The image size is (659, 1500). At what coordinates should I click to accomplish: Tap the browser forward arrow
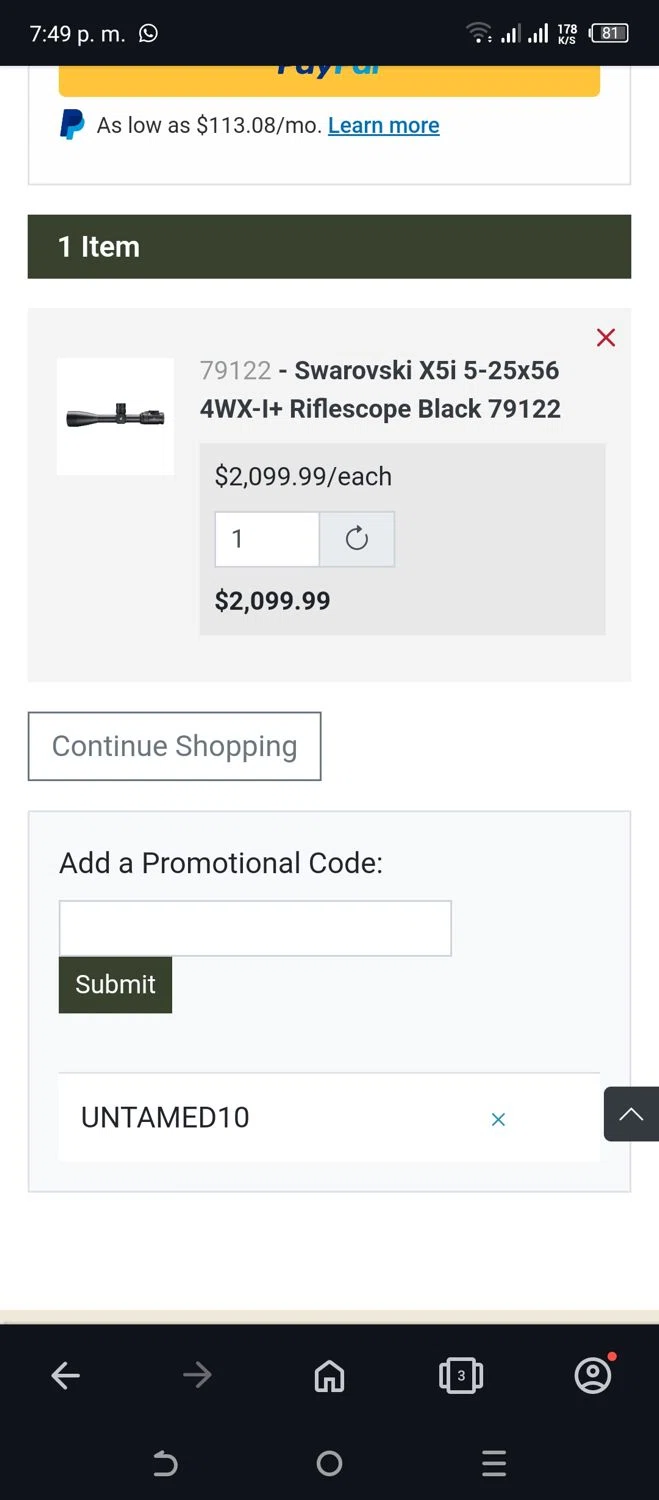tap(197, 1376)
